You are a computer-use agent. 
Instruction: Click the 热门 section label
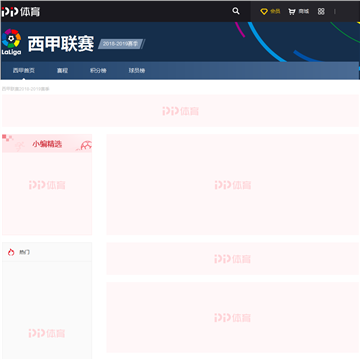pyautogui.click(x=24, y=252)
